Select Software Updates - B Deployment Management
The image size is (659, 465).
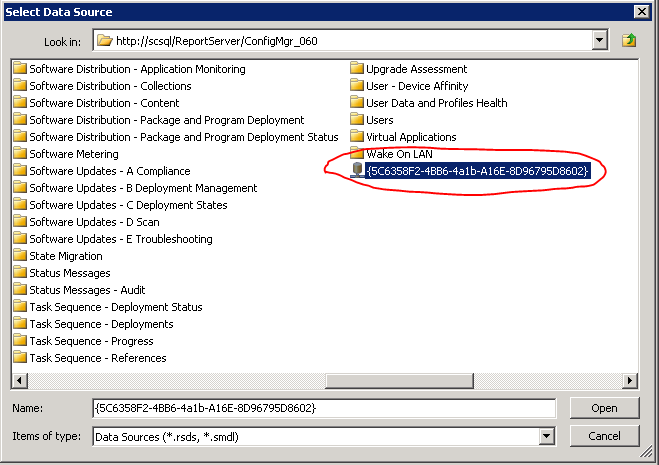143,188
